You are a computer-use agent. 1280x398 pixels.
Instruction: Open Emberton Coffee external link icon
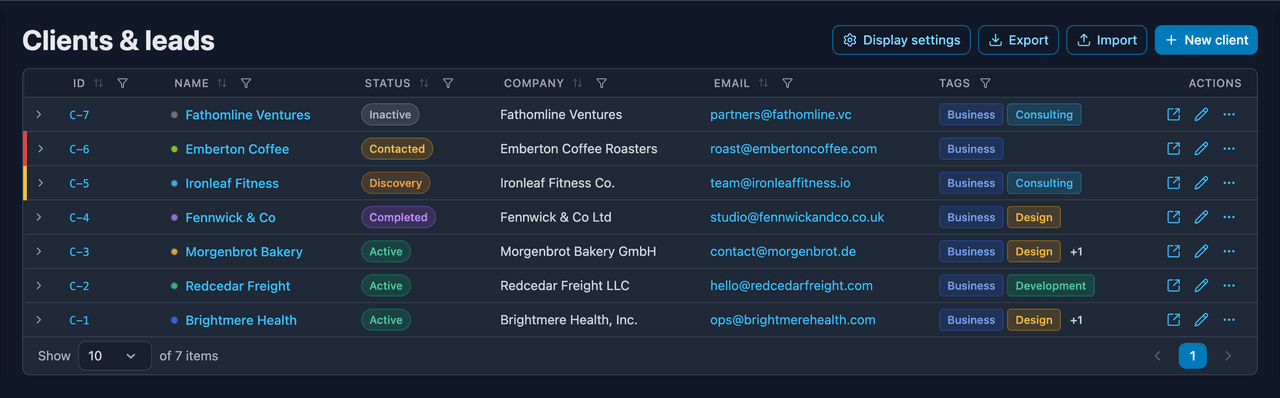(1174, 149)
